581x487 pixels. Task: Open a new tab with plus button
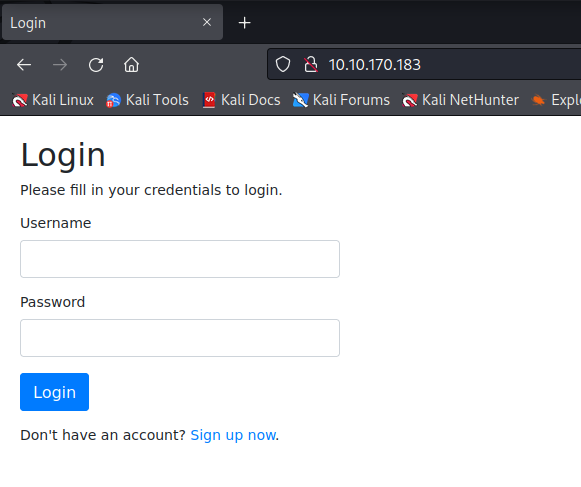[x=244, y=23]
